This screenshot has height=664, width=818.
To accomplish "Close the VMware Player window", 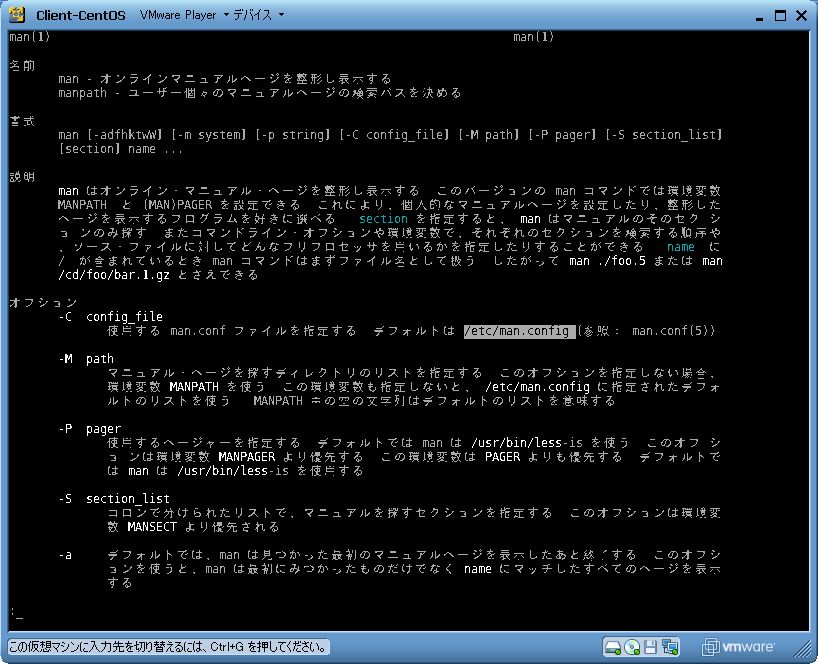I will click(x=800, y=15).
